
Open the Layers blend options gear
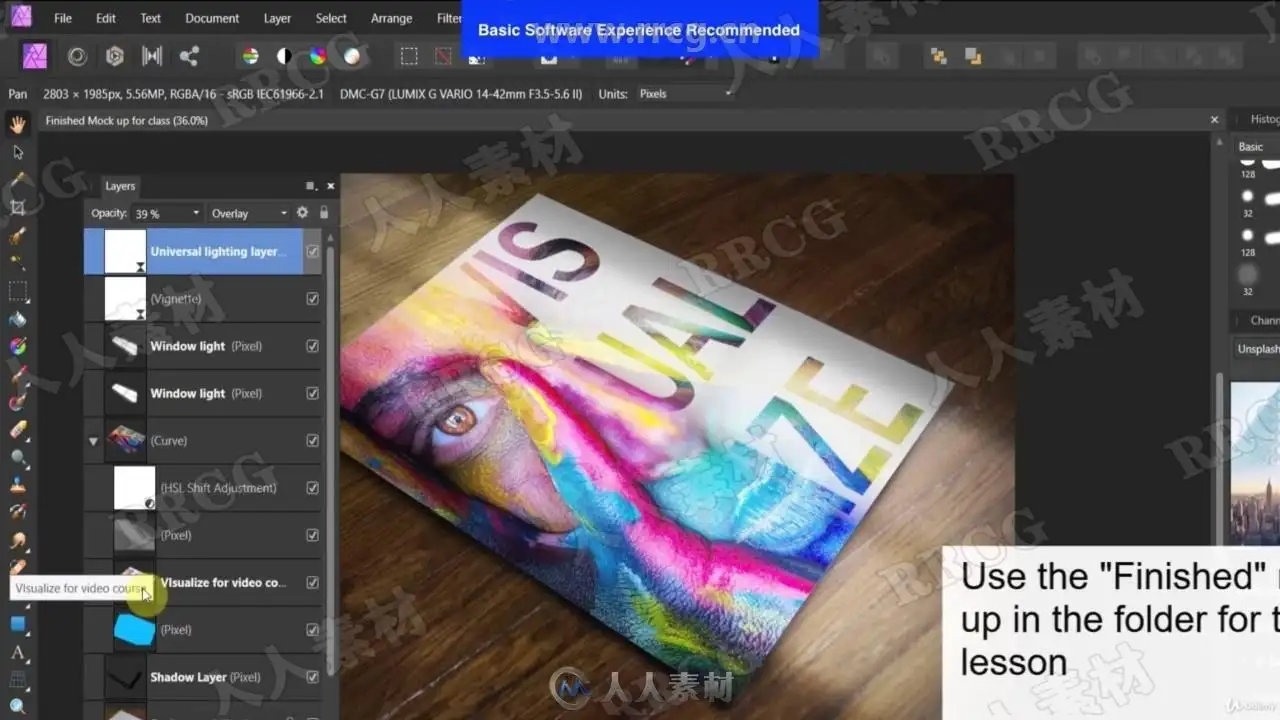point(303,213)
